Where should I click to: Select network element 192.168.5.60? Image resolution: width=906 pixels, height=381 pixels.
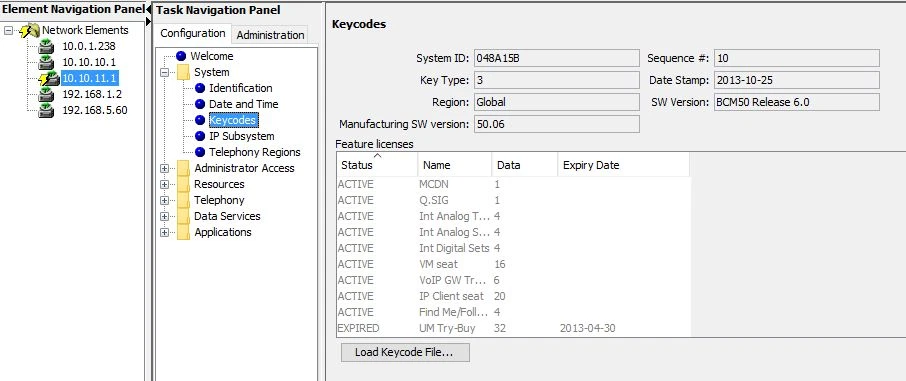[x=95, y=110]
